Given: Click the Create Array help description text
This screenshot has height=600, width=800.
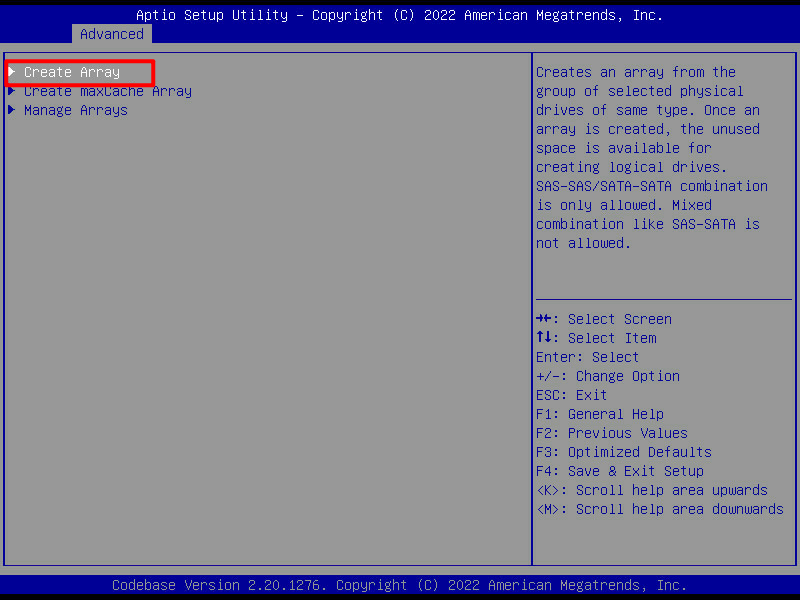Looking at the screenshot, I should [650, 157].
